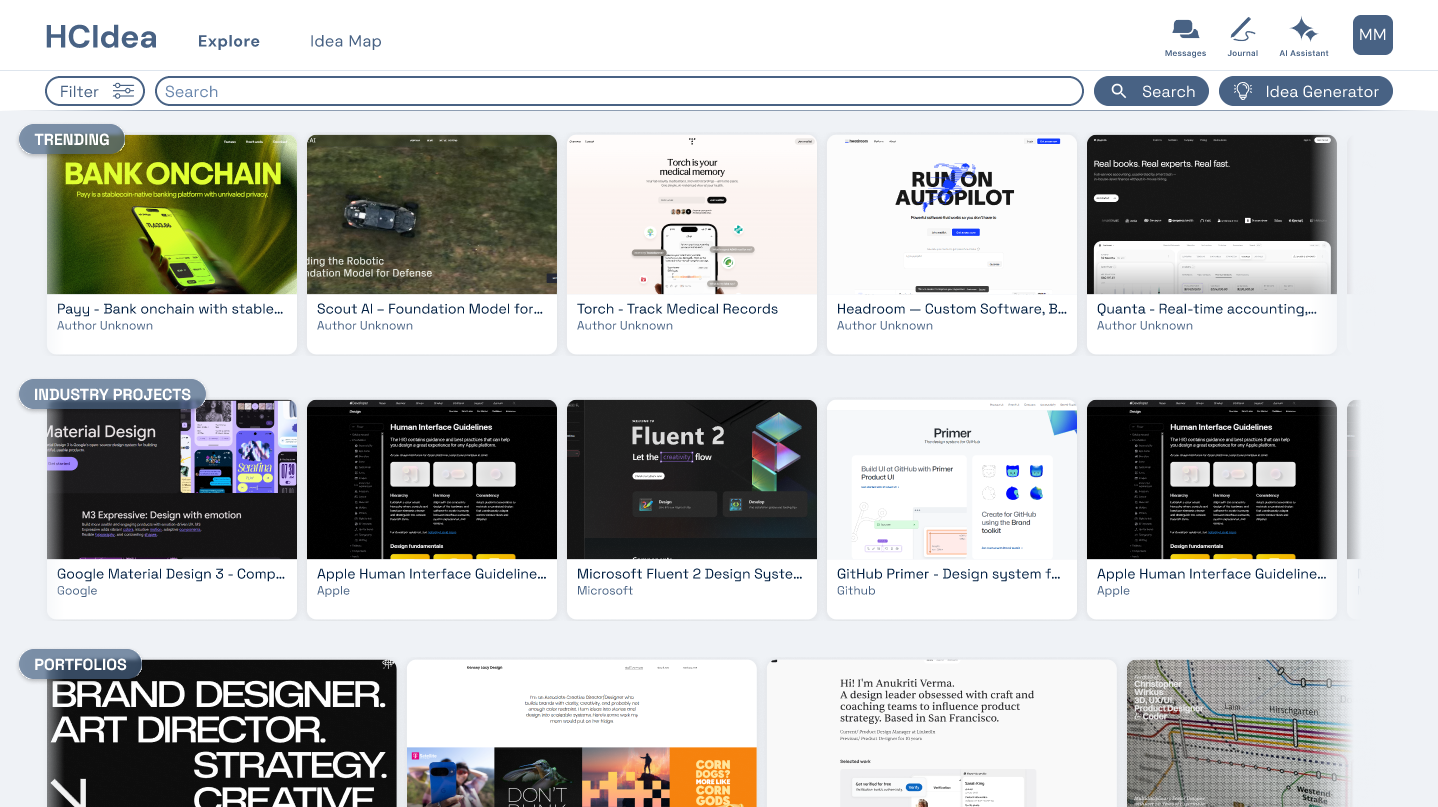Open the Brand Designer portfolio thumbnail

(222, 733)
